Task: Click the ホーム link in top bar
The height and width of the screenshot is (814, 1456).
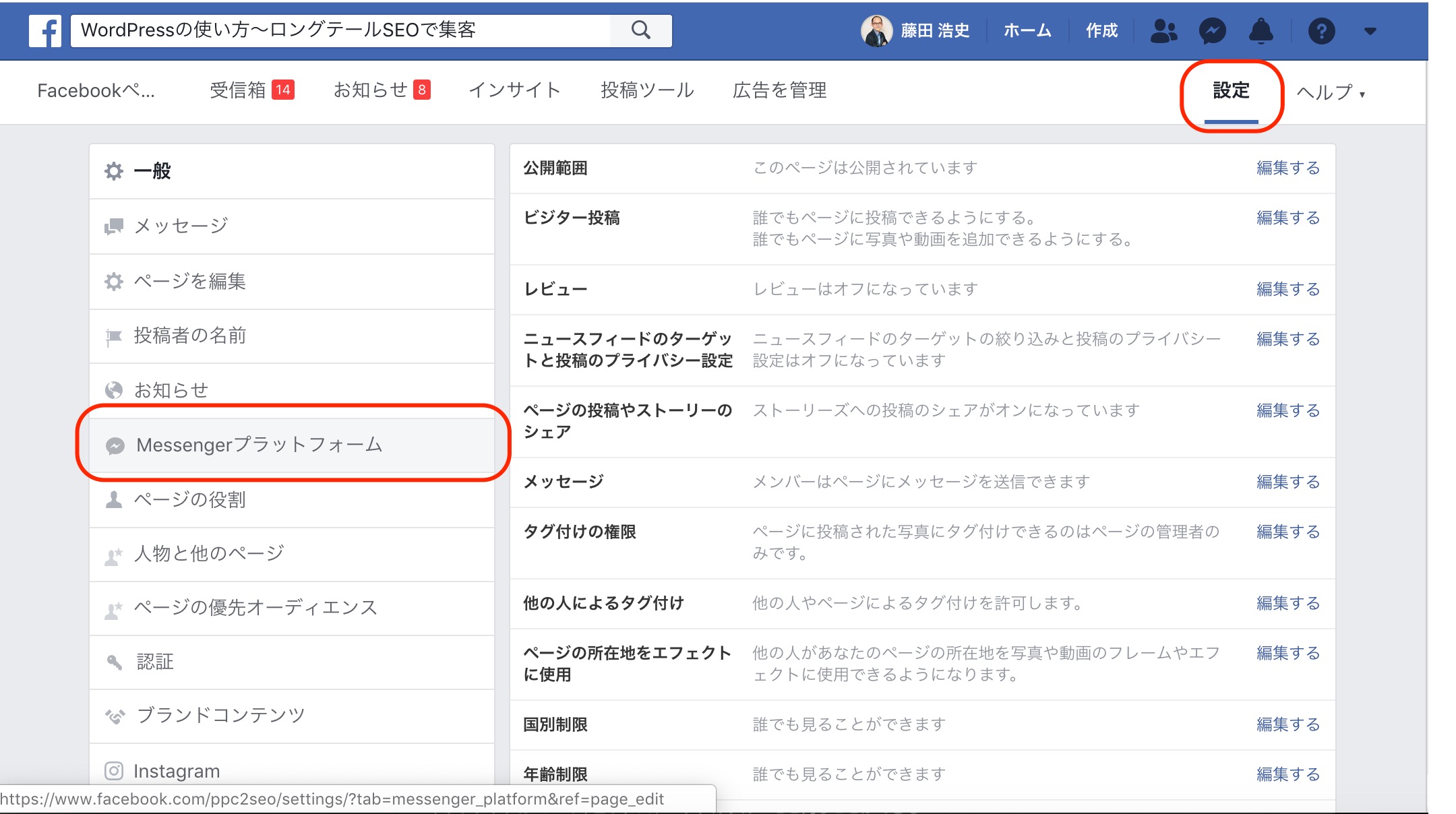Action: (x=1027, y=31)
